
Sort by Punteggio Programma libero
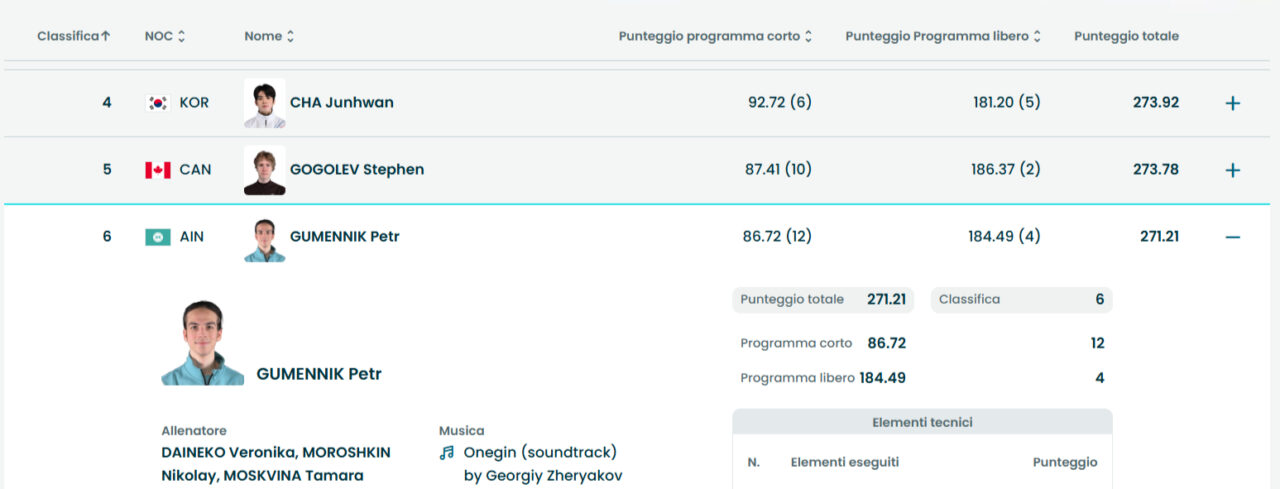(x=943, y=36)
